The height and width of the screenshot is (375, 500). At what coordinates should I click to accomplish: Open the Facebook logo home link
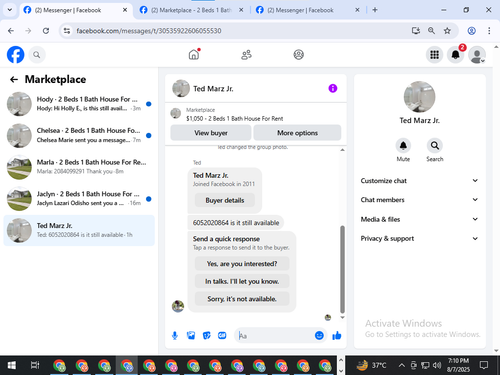(16, 55)
